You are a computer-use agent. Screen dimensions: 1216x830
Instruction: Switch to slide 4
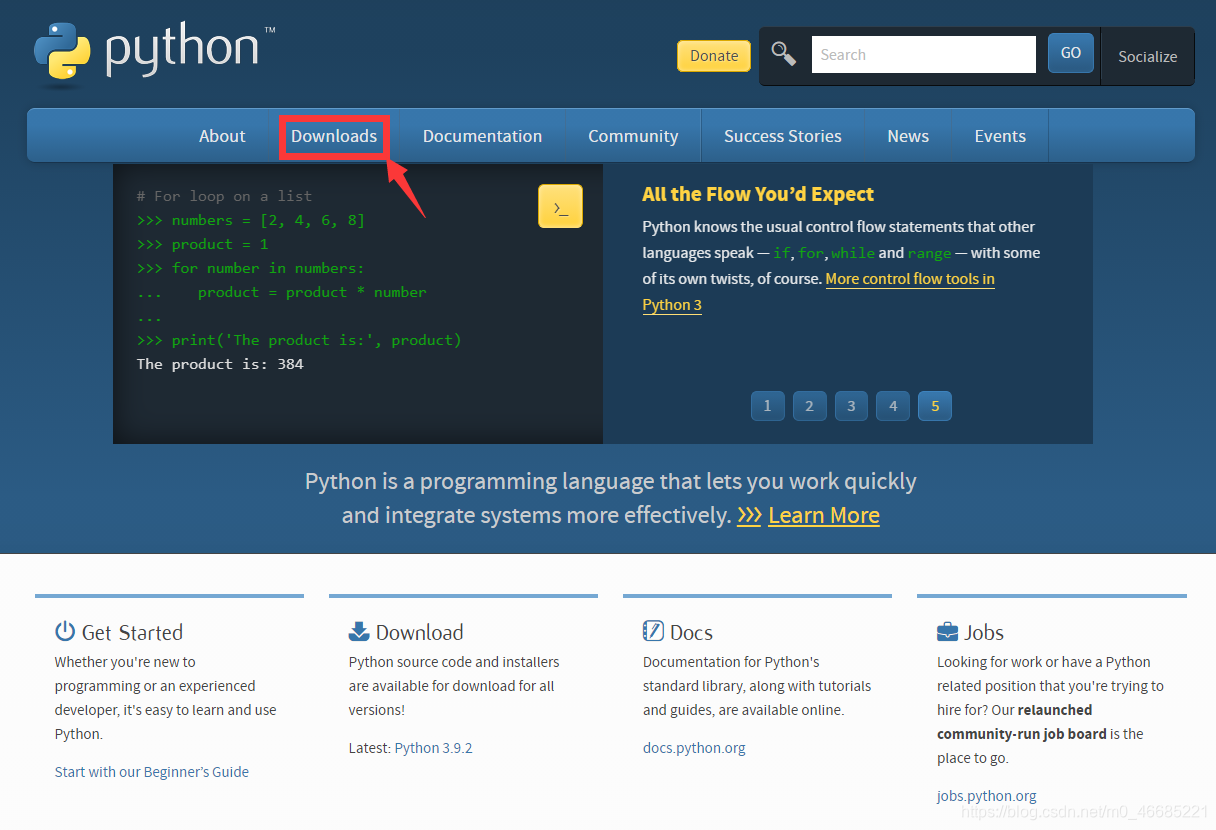[x=893, y=406]
